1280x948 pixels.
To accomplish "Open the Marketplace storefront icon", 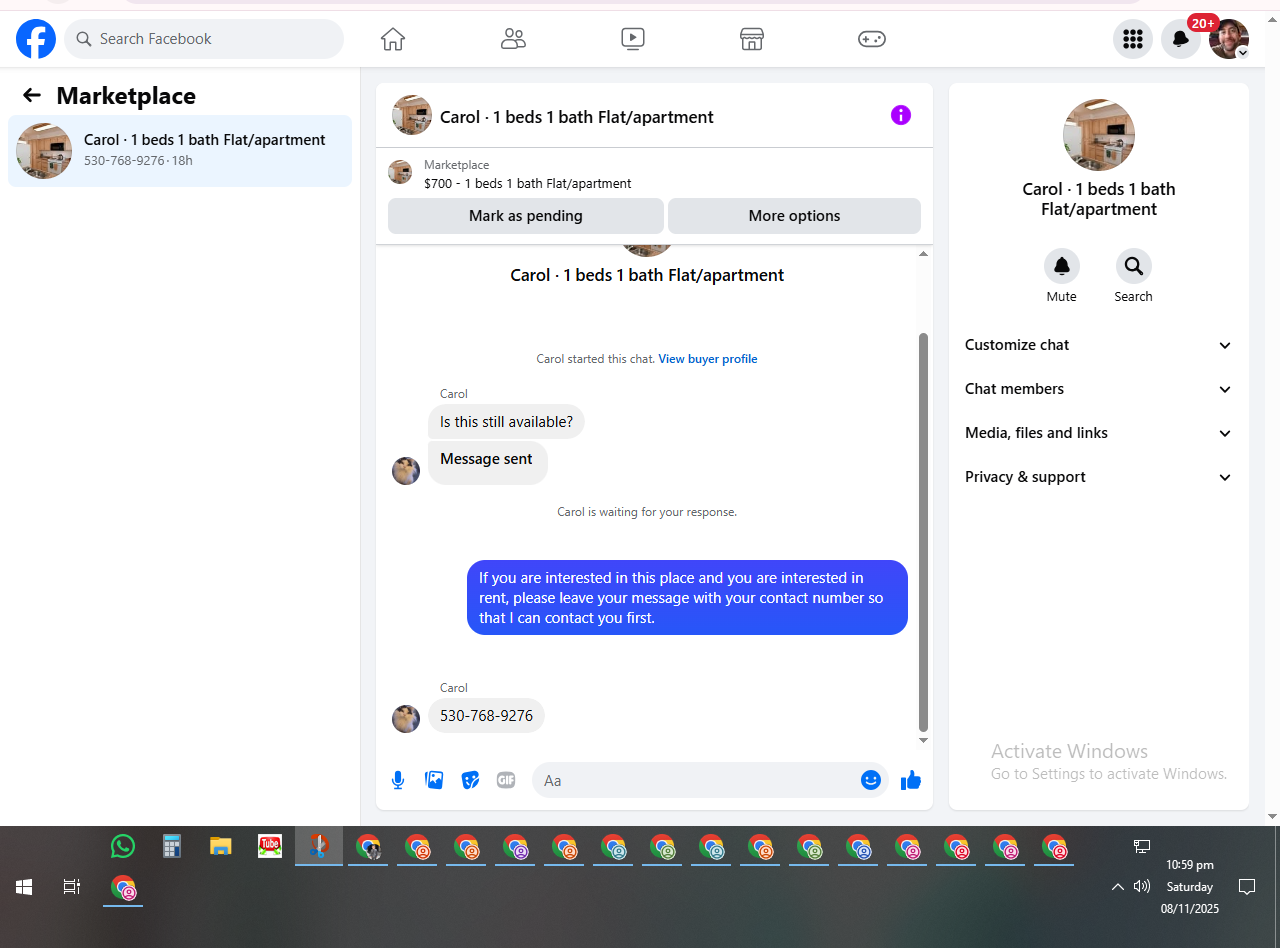I will pyautogui.click(x=752, y=39).
